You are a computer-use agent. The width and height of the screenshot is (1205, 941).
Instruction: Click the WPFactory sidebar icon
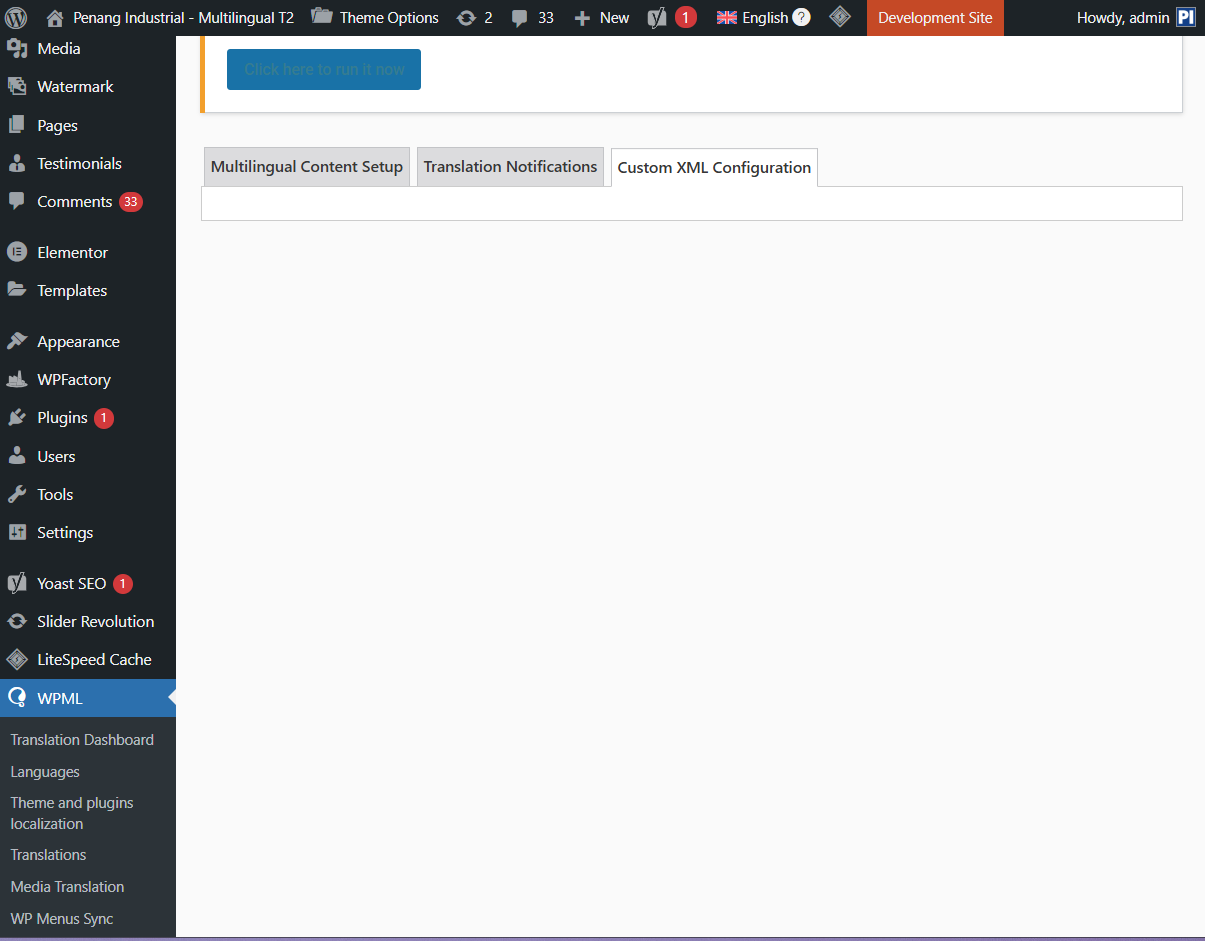click(17, 379)
